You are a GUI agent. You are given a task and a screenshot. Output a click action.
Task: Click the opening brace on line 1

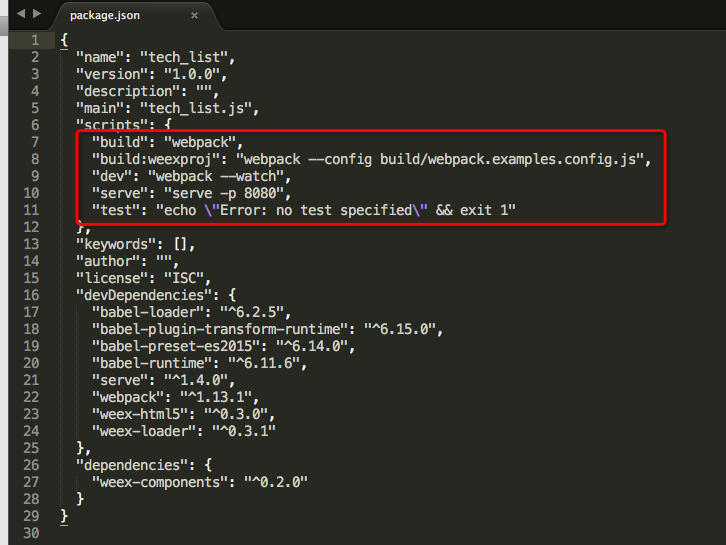[x=64, y=40]
